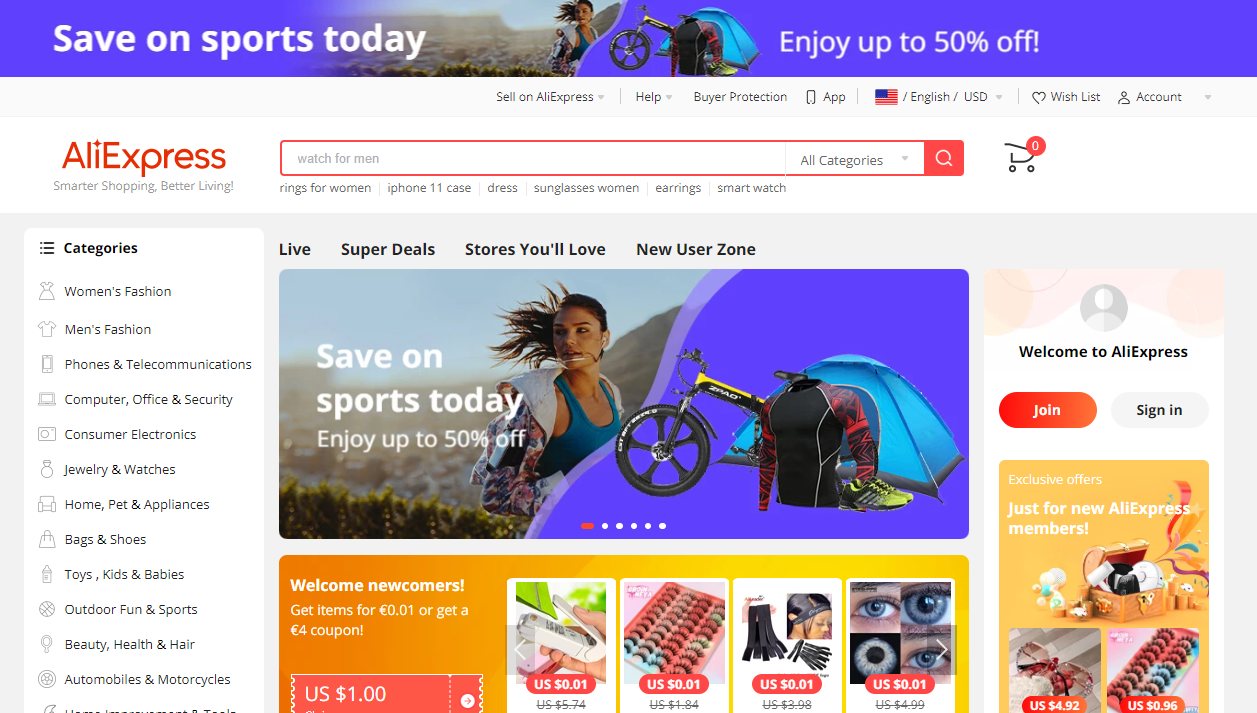
Task: Click the Consumer Electronics camera icon
Action: 46,434
